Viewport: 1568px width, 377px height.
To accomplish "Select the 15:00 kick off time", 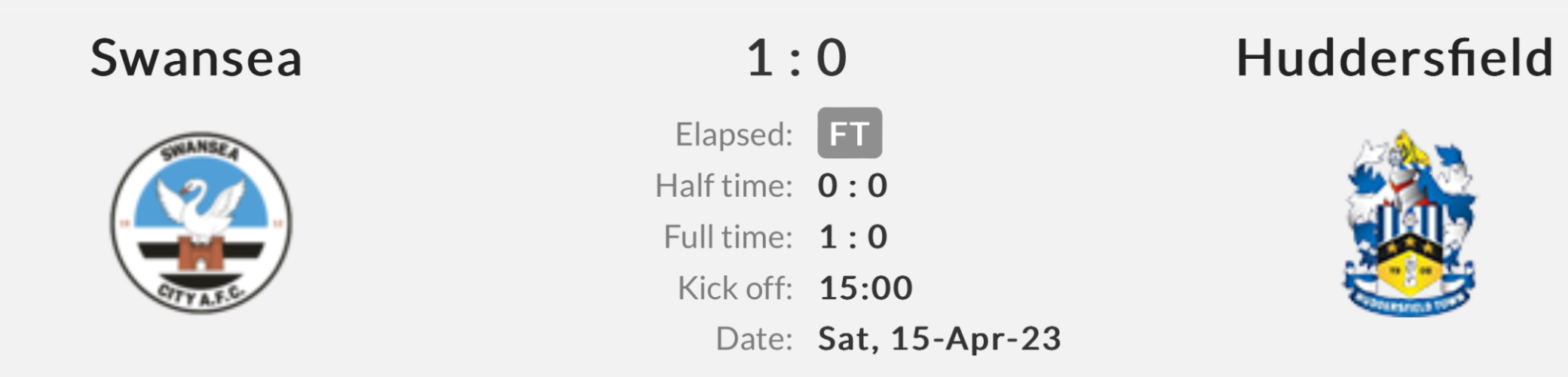I will tap(865, 288).
